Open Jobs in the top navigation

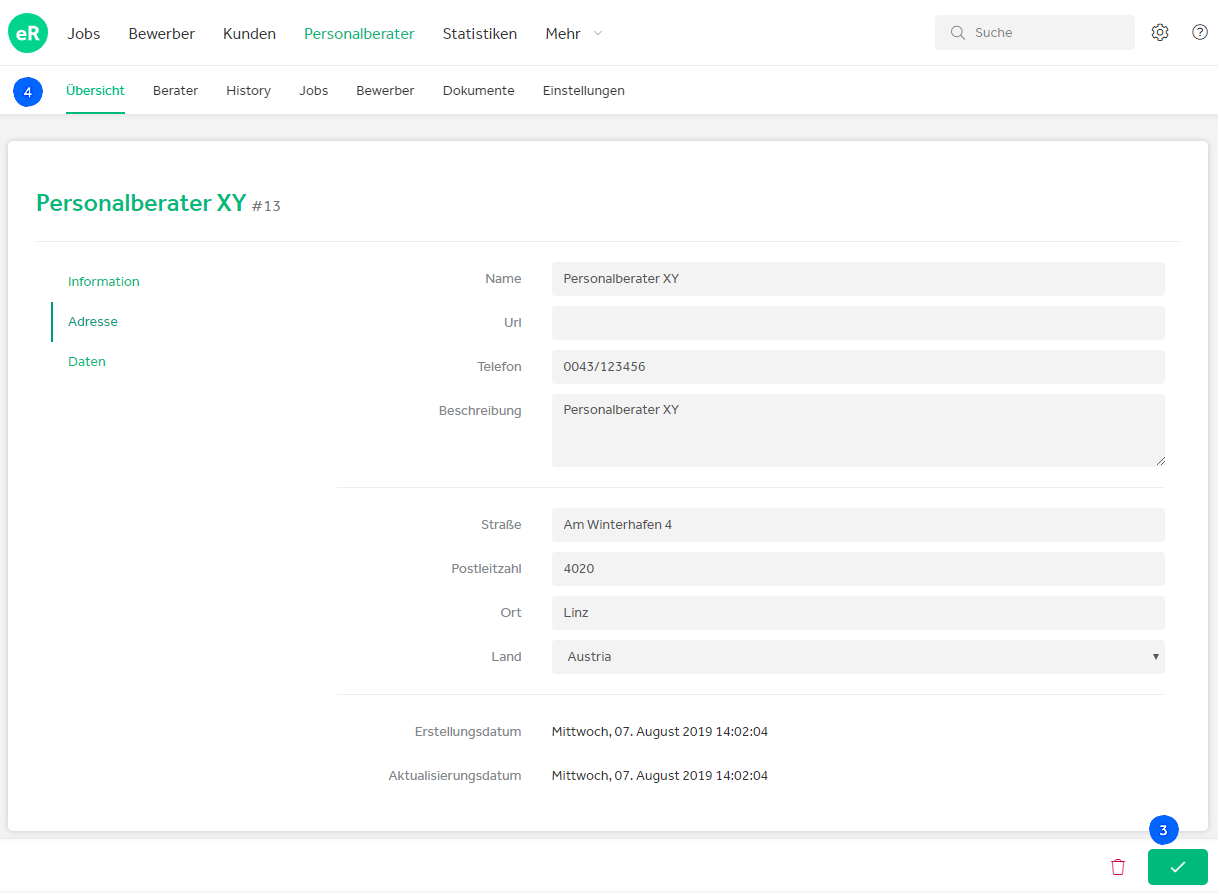point(84,33)
